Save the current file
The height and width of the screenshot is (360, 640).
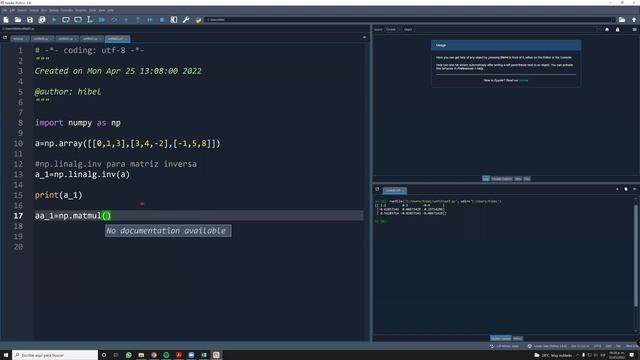(30, 20)
